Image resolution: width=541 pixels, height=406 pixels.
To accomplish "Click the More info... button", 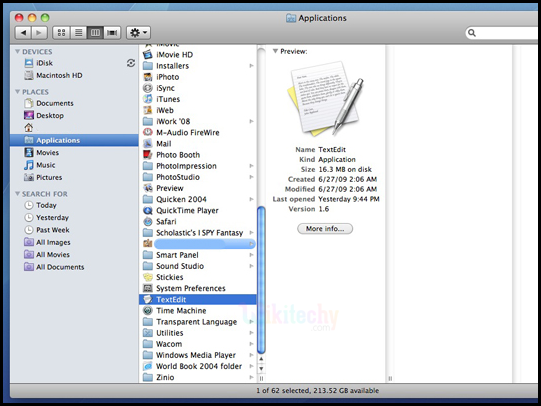I will pyautogui.click(x=325, y=229).
